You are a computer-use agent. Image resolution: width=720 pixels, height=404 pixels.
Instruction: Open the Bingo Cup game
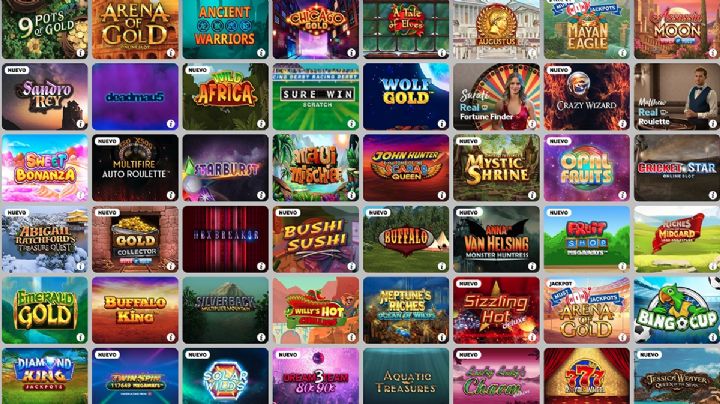[677, 310]
